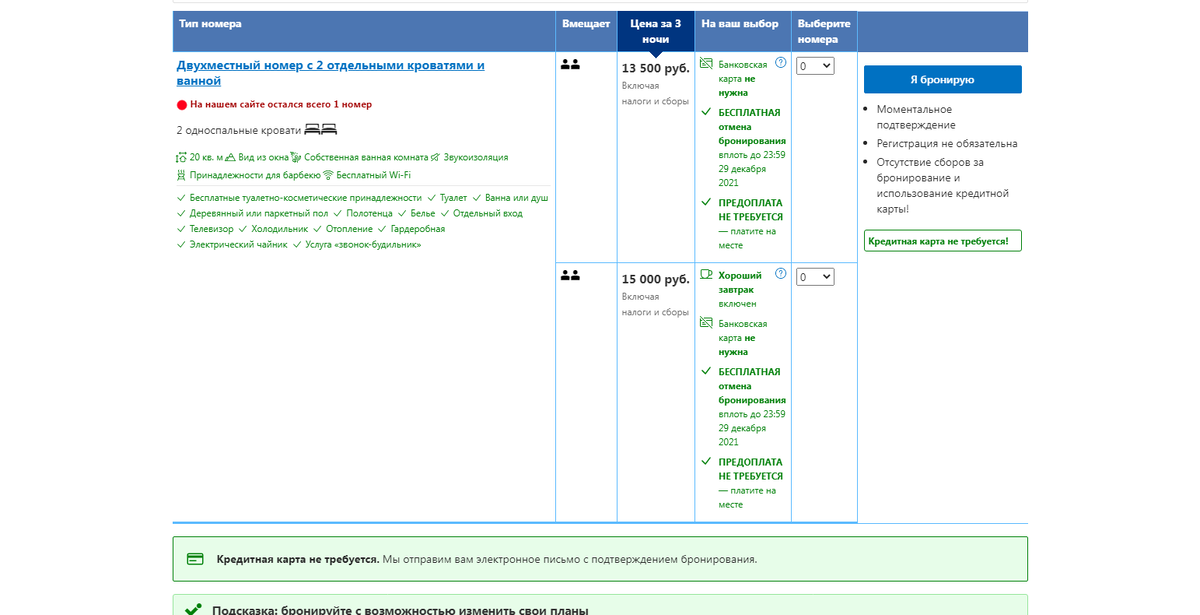
Task: Click БЕСПЛАТНАЯ отмена бронирования in 13 500 руб. row
Action: [752, 127]
